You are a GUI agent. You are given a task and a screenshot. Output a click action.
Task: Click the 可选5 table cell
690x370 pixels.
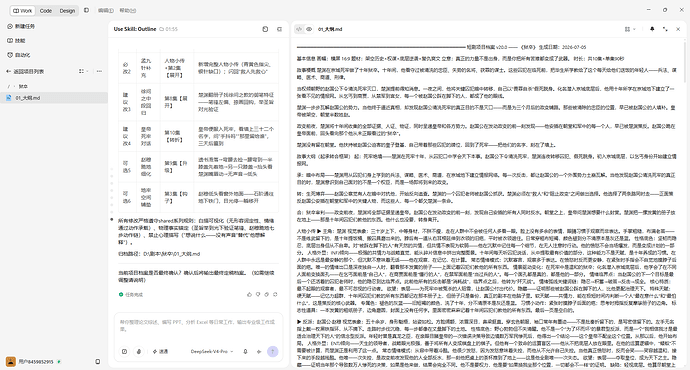127,167
